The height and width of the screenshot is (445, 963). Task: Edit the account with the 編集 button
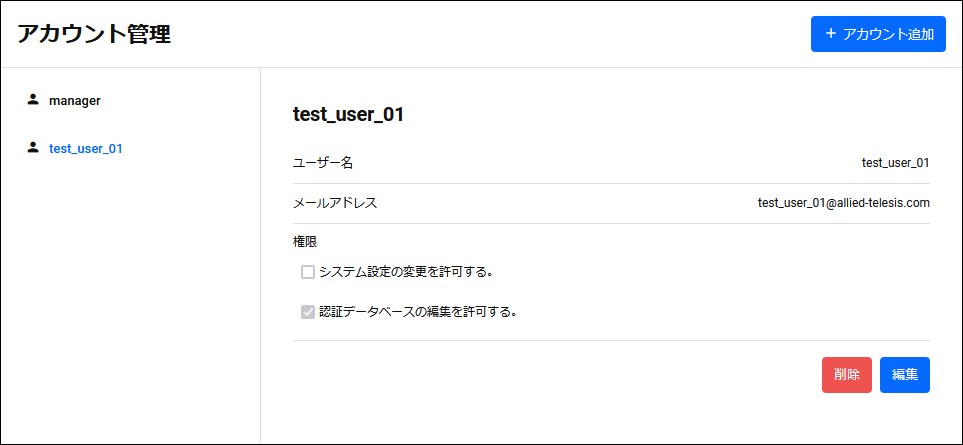(905, 374)
